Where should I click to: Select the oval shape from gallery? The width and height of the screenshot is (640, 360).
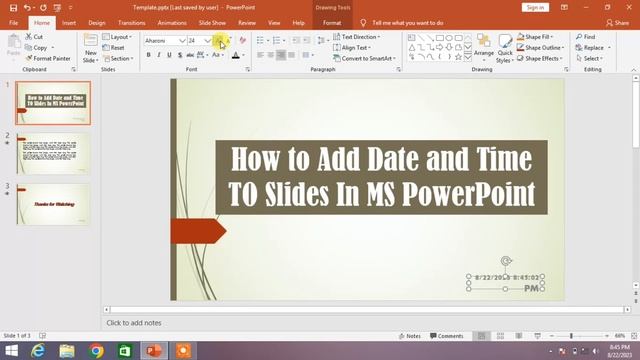pyautogui.click(x=449, y=38)
